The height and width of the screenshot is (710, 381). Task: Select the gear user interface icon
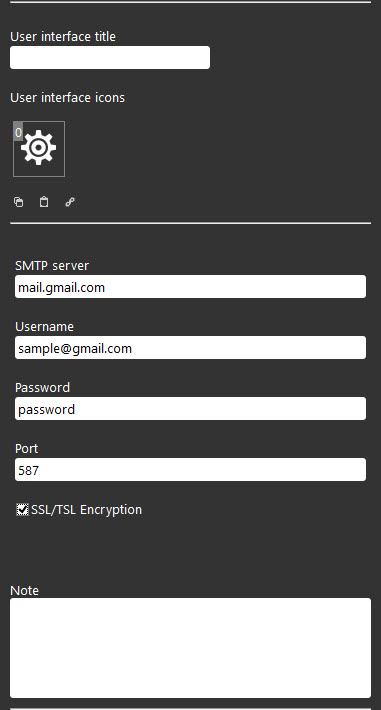point(39,149)
